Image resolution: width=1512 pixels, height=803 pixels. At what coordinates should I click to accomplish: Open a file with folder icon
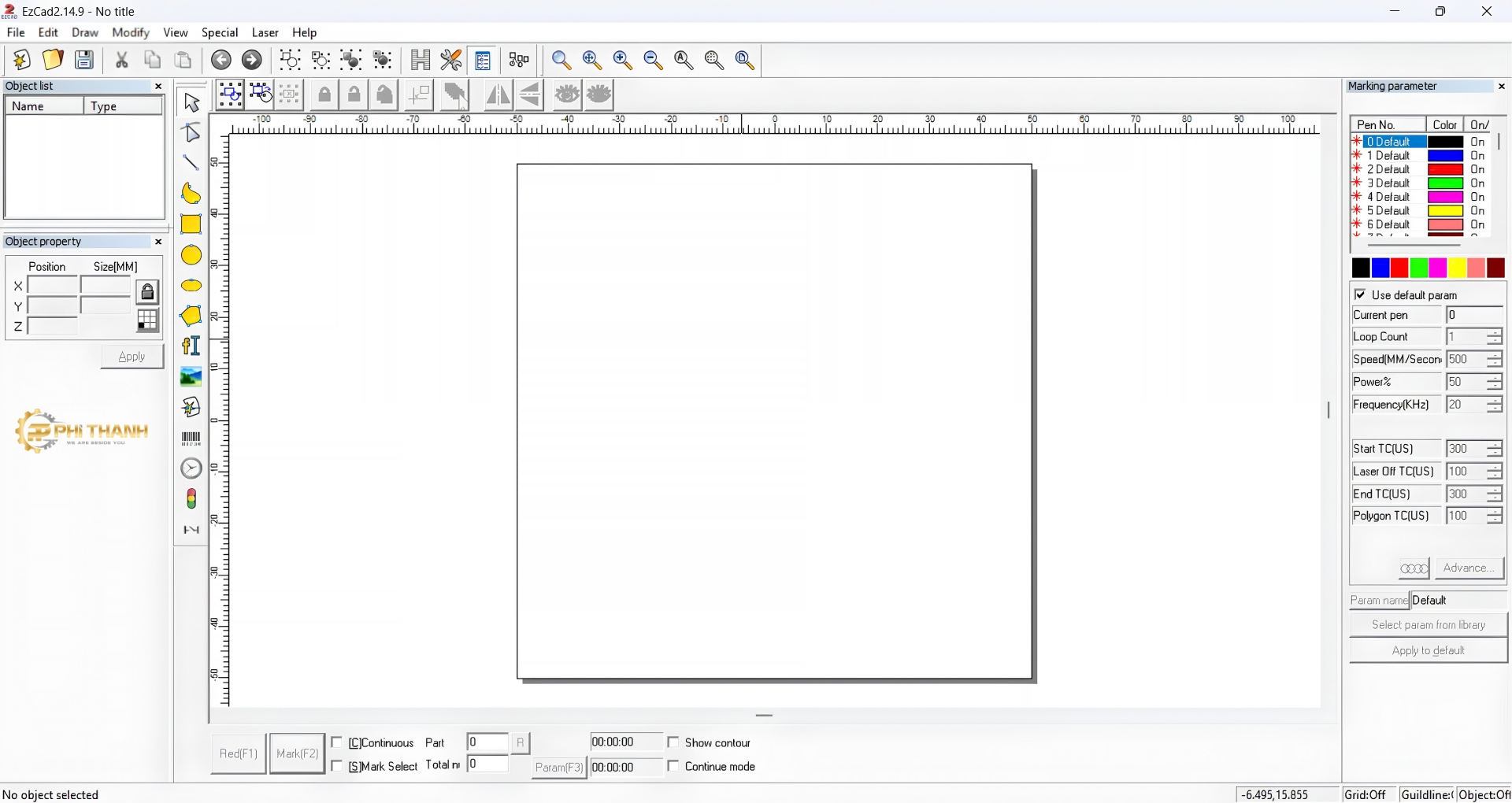(53, 60)
